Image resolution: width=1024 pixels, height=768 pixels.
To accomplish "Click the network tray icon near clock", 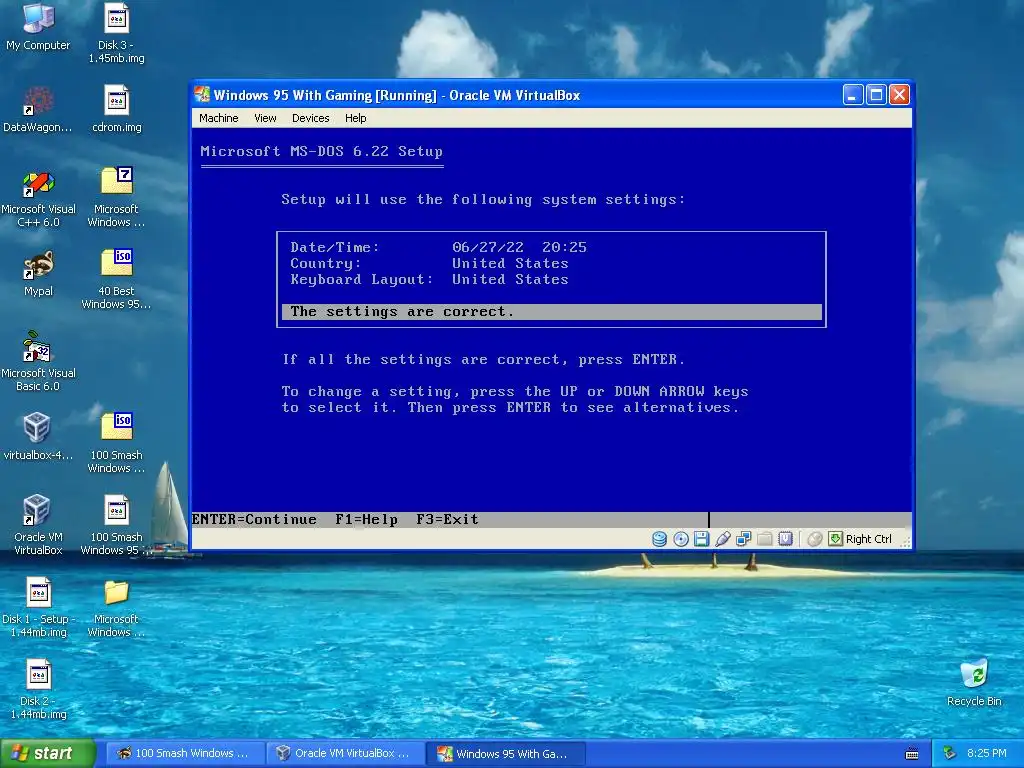I will click(x=950, y=753).
